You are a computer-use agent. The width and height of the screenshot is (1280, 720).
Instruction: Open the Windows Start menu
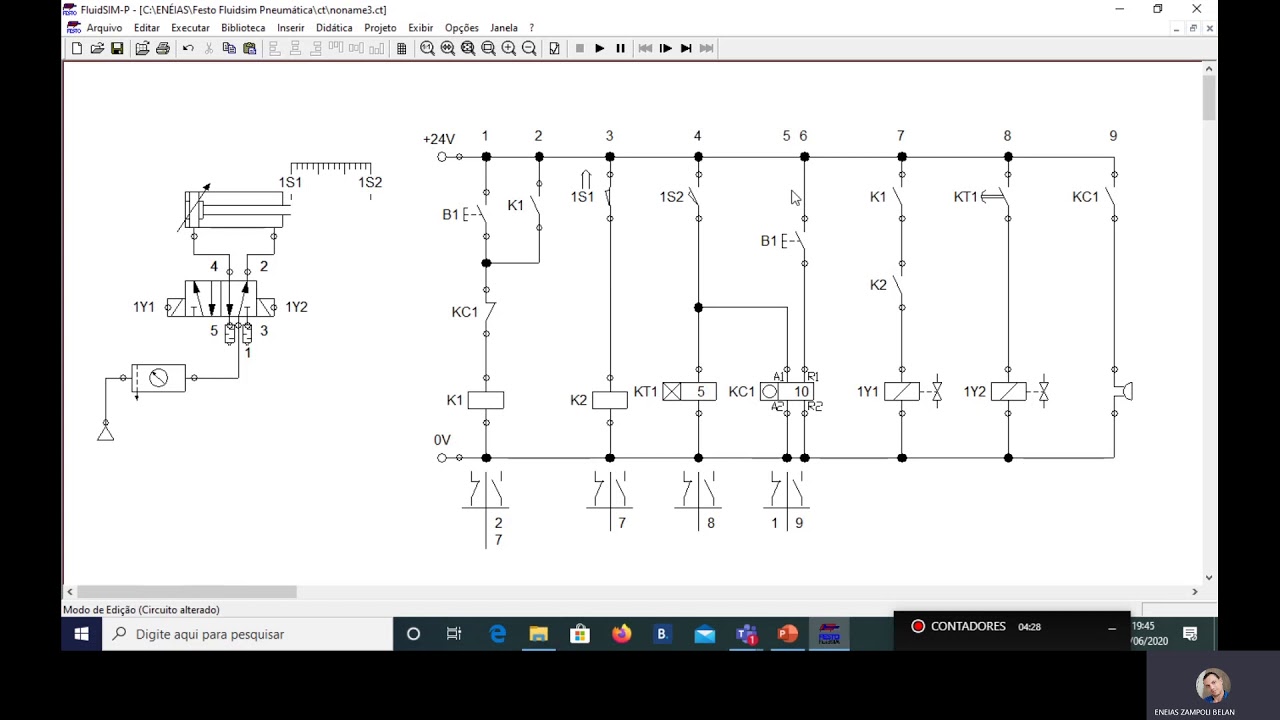tap(82, 634)
